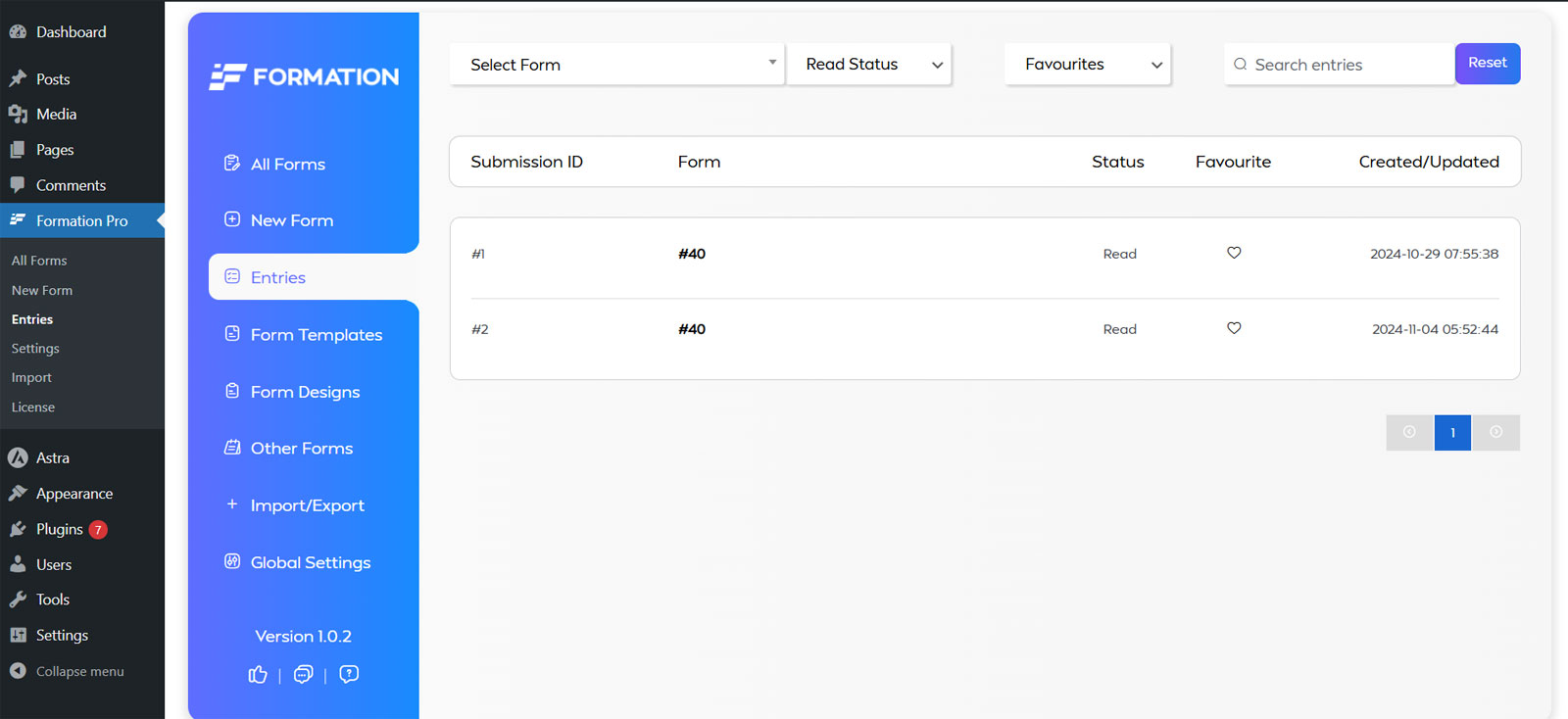Open the Favourites filter dropdown
The image size is (1568, 719).
pyautogui.click(x=1088, y=64)
